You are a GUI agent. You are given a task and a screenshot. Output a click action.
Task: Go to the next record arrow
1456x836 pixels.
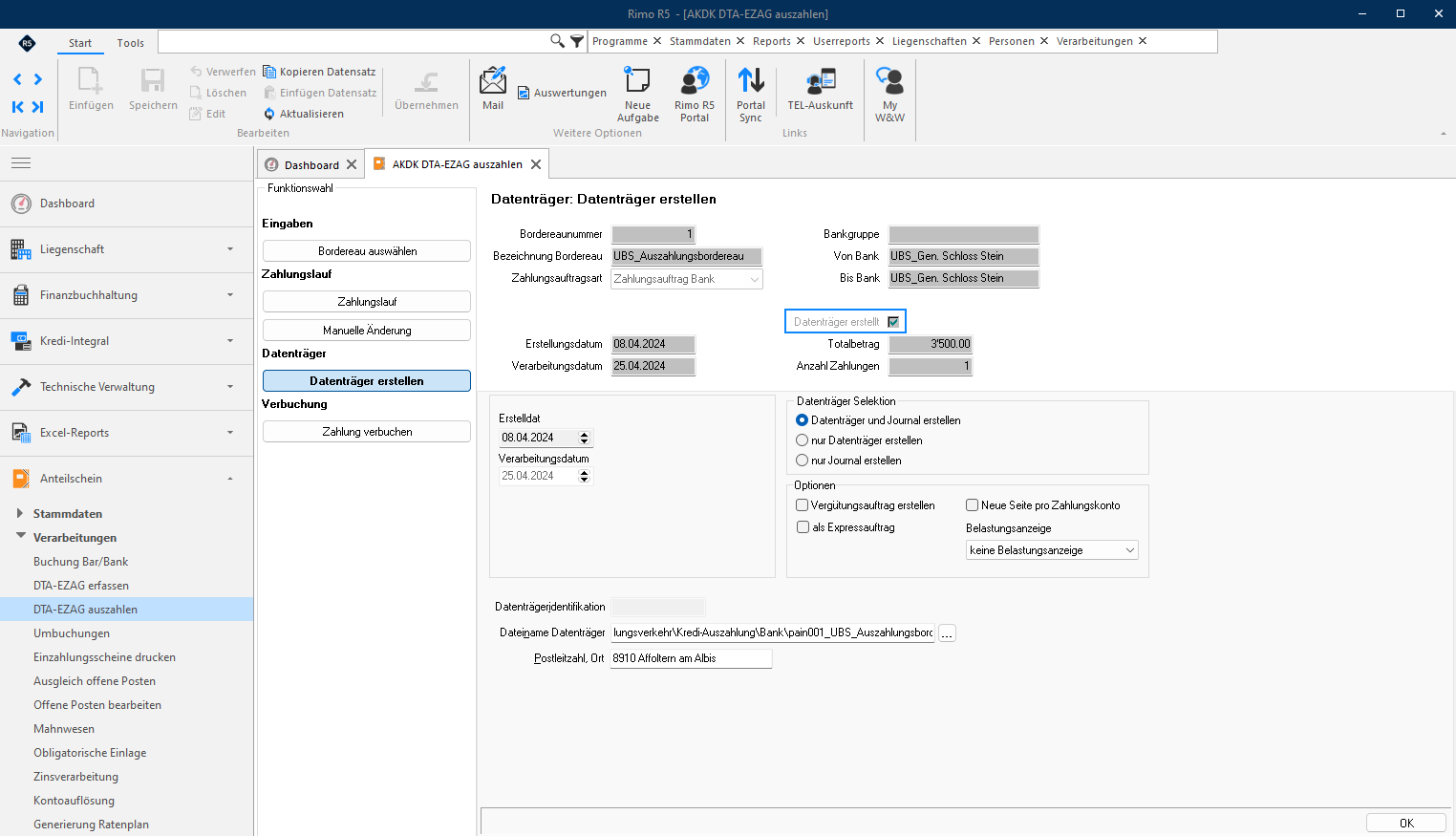click(x=38, y=79)
